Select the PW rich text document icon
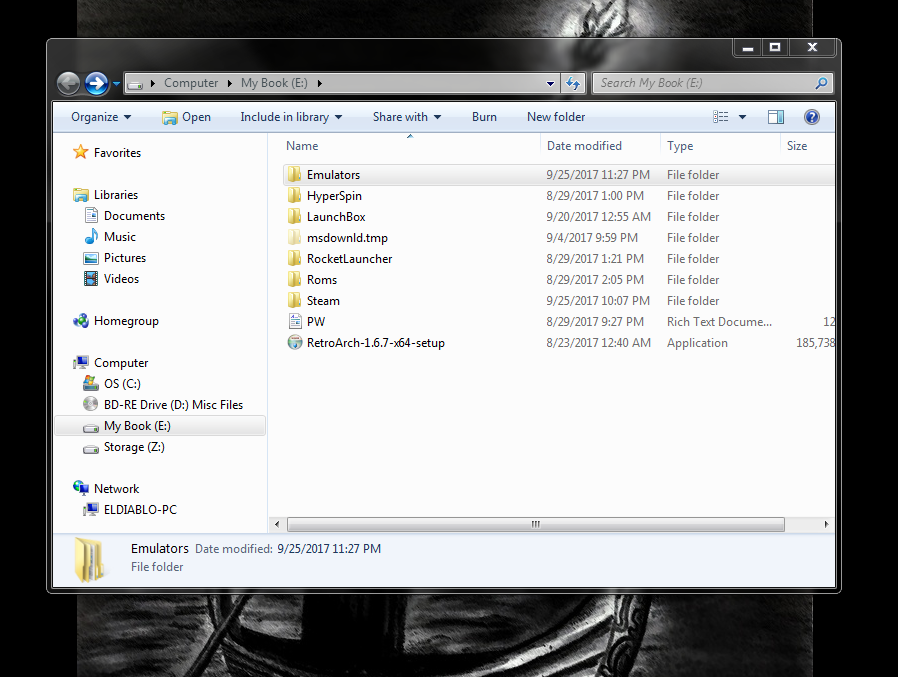 coord(294,322)
